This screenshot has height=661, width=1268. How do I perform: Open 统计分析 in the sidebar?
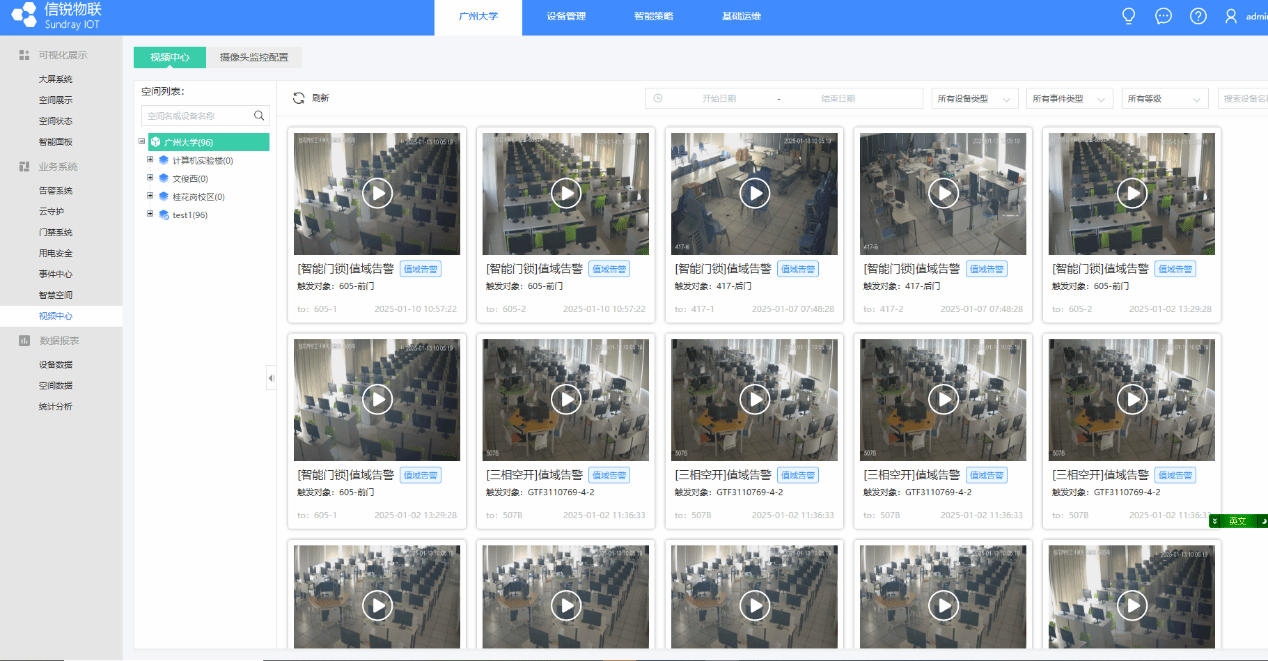point(56,406)
